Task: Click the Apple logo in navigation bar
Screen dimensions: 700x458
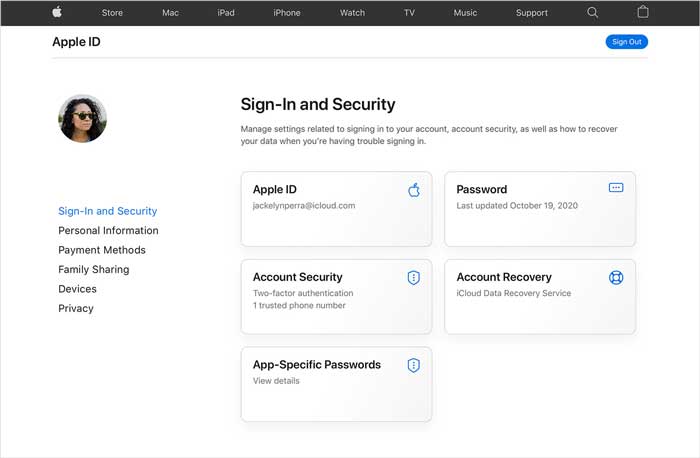Action: pos(57,12)
